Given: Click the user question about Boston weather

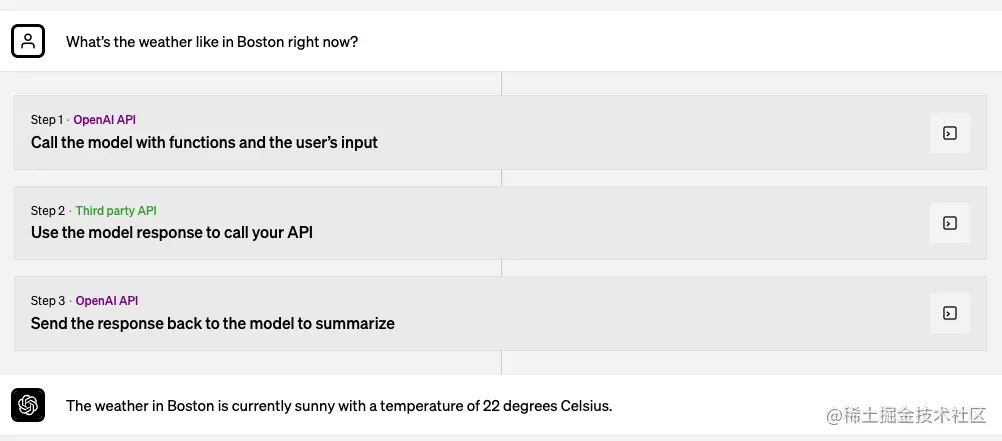Looking at the screenshot, I should (x=212, y=42).
